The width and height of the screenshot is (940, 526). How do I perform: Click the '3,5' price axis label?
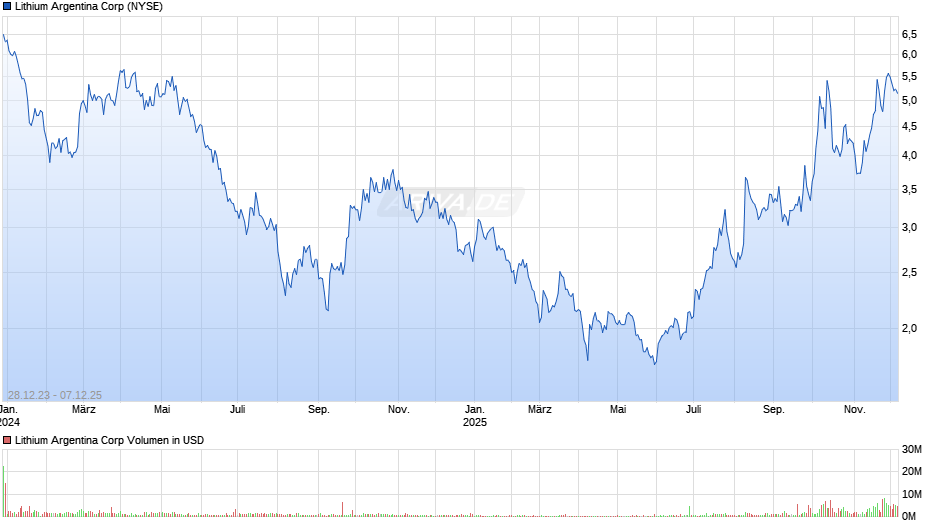(909, 190)
